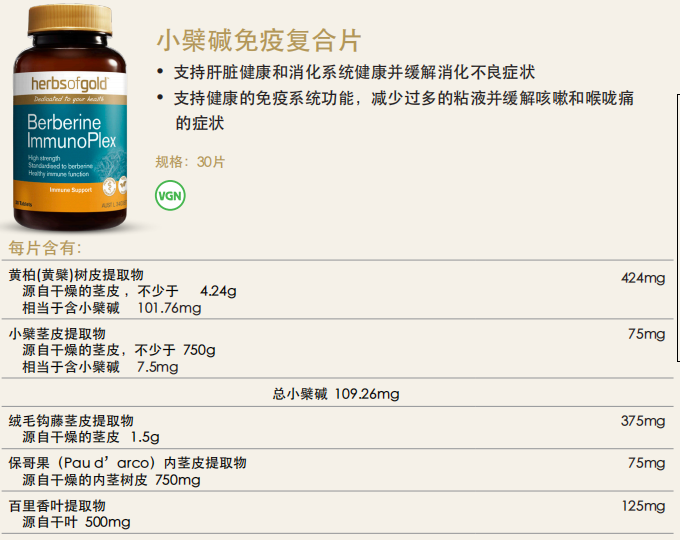This screenshot has height=540, width=680.
Task: Click the Berberine ImmunoPlex bottle image
Action: [x=70, y=117]
